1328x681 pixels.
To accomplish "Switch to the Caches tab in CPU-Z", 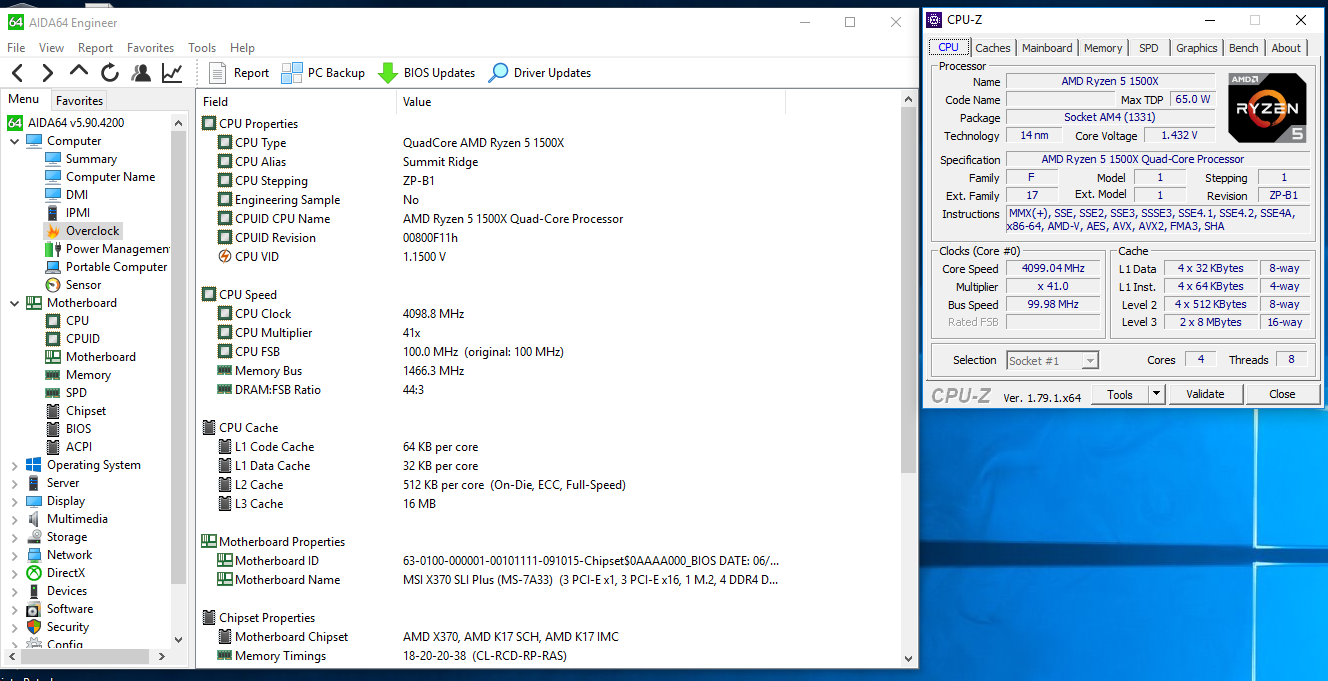I will pos(993,48).
